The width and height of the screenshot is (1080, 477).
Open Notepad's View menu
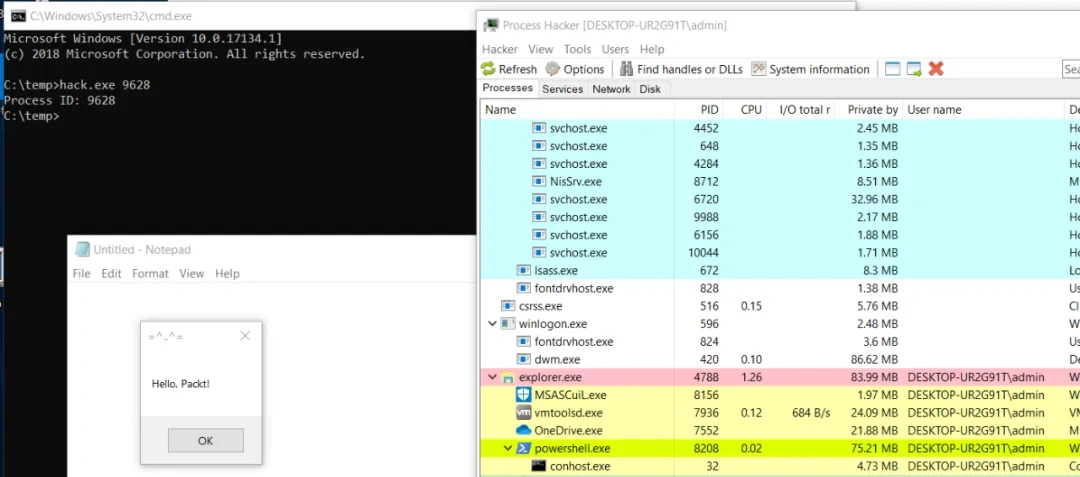pyautogui.click(x=191, y=273)
